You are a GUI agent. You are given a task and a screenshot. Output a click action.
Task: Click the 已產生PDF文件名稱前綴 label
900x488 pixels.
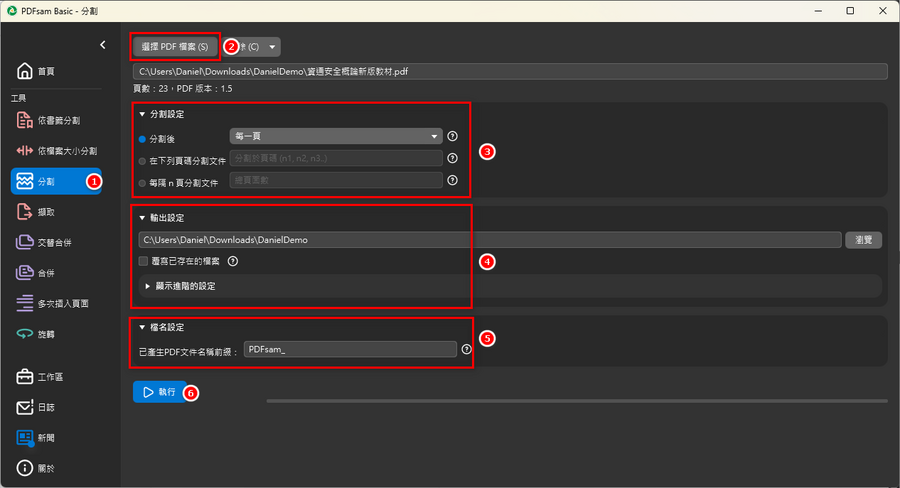click(x=188, y=352)
